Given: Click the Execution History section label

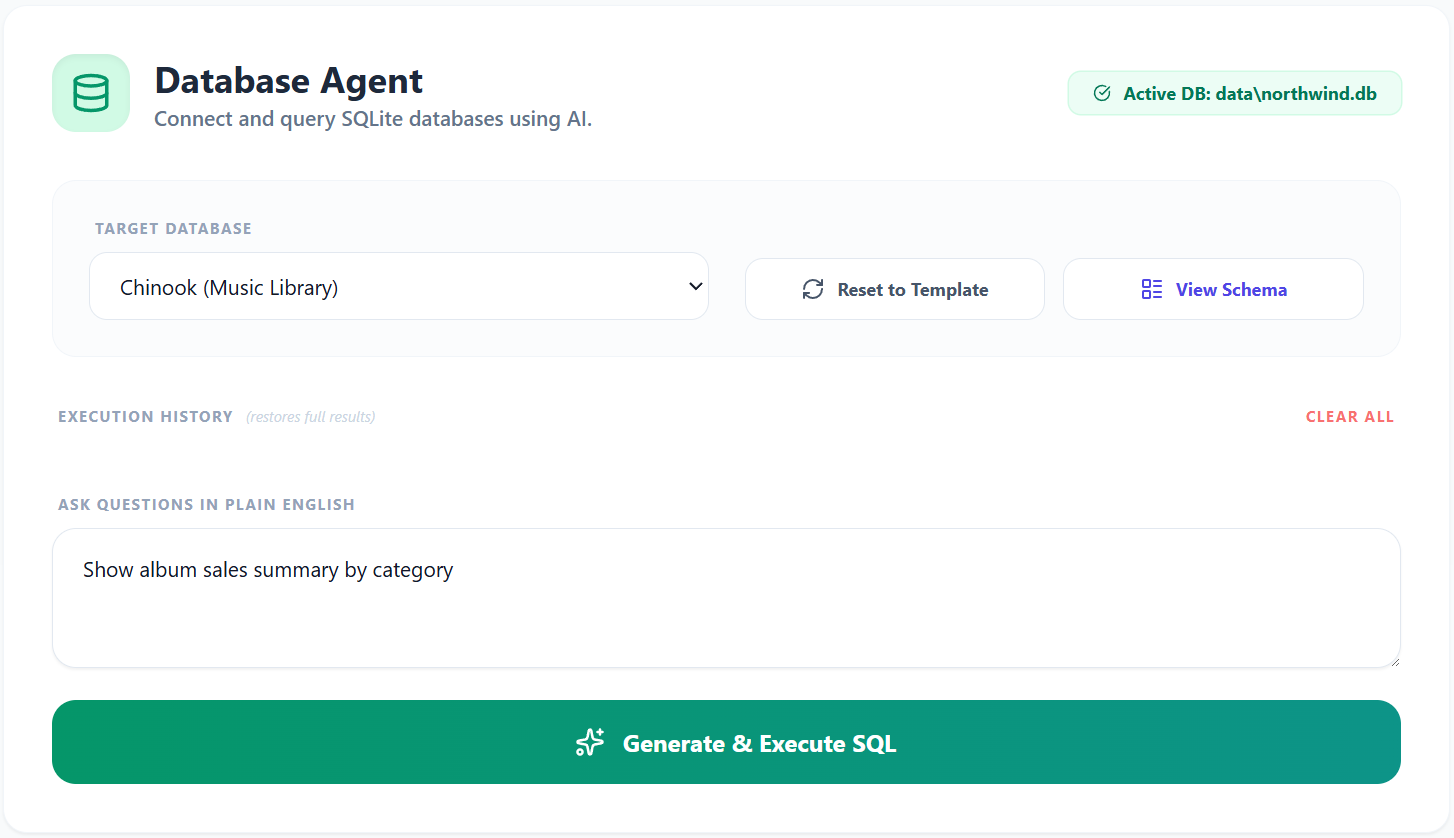Looking at the screenshot, I should [145, 416].
